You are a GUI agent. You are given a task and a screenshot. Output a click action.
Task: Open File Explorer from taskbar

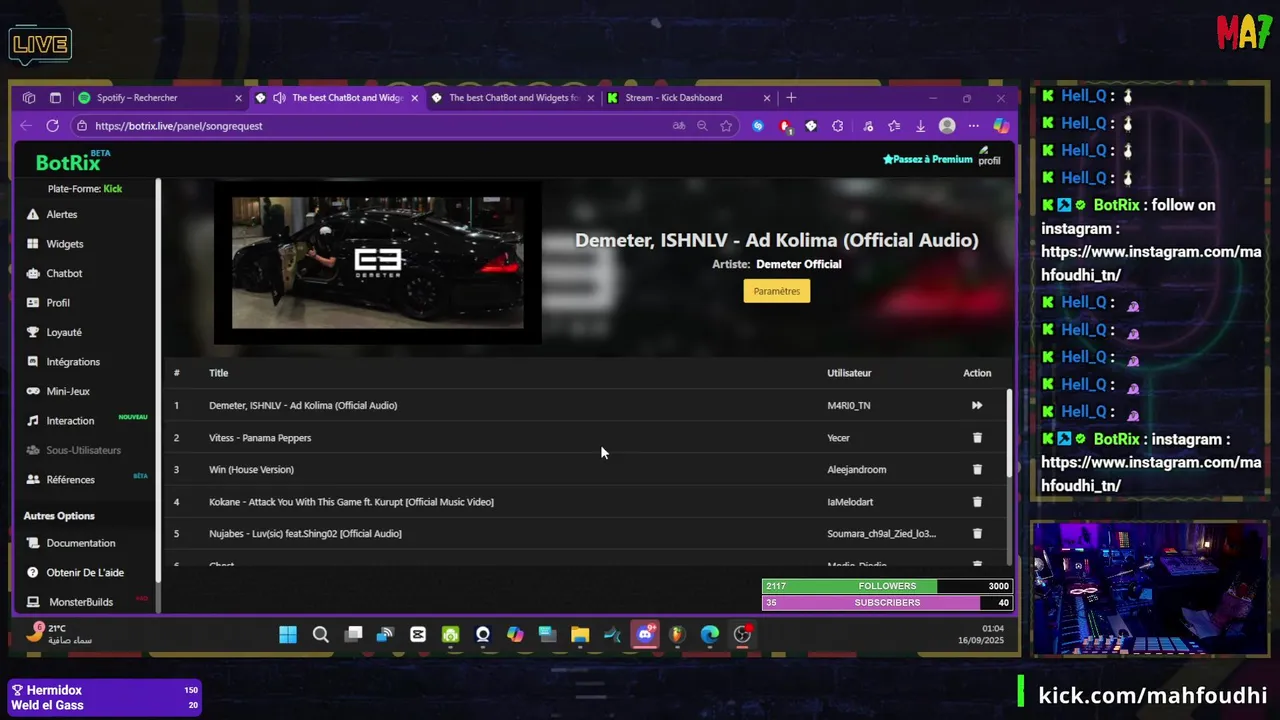[x=580, y=634]
